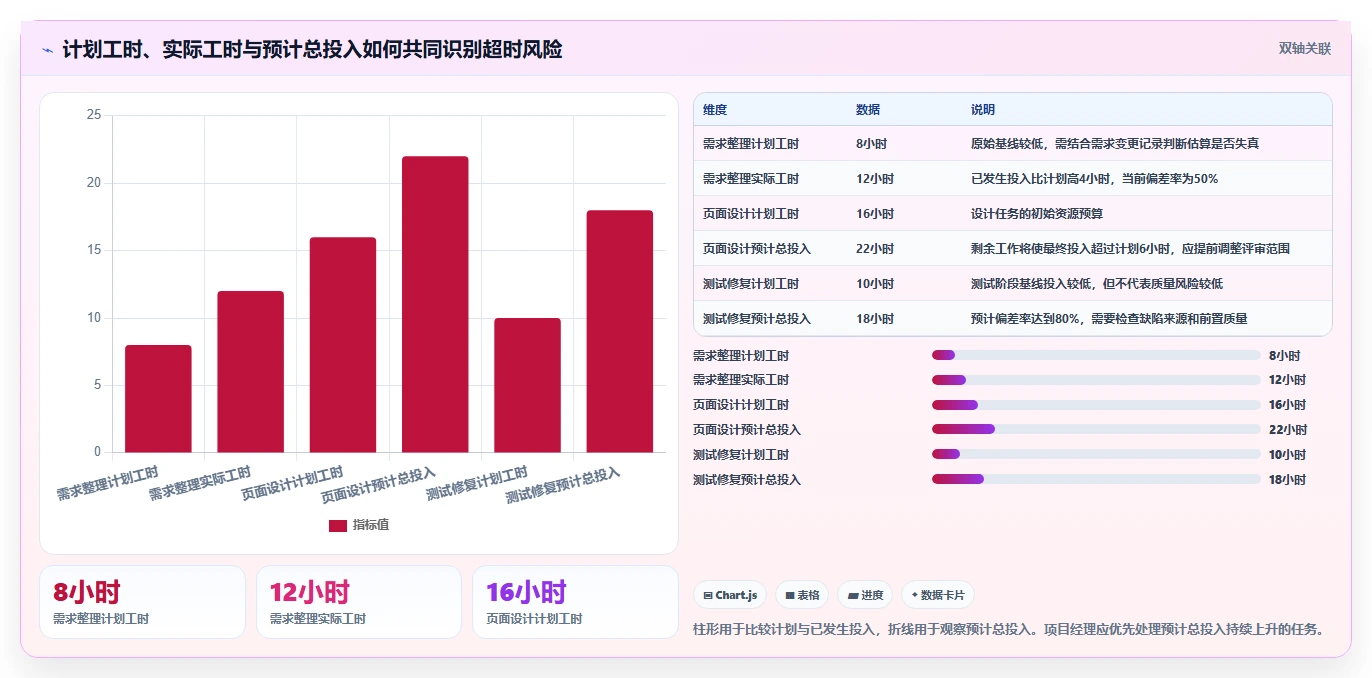
Task: Click the Chart.js tag chip
Action: [x=730, y=595]
